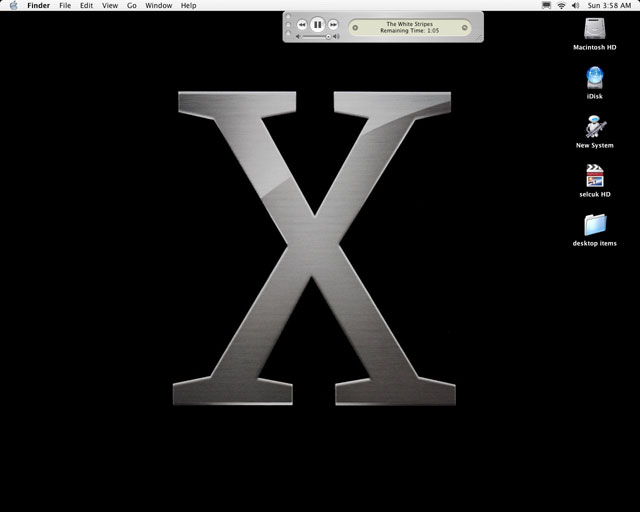Image resolution: width=640 pixels, height=512 pixels.
Task: Click the iTunes volume slider knob
Action: [328, 37]
